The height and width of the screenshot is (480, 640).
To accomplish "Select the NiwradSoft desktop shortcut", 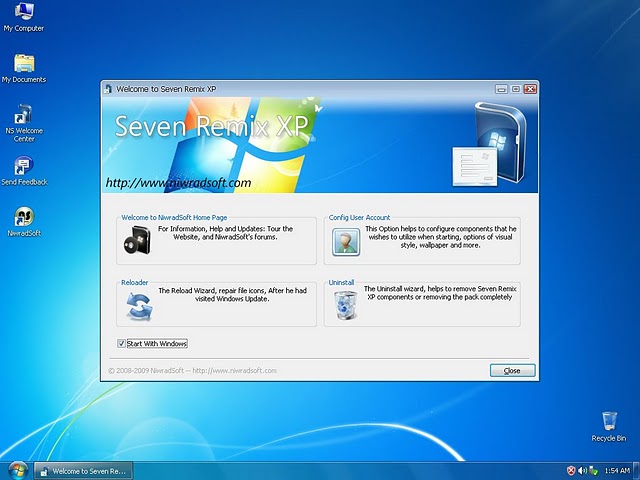I will point(24,222).
